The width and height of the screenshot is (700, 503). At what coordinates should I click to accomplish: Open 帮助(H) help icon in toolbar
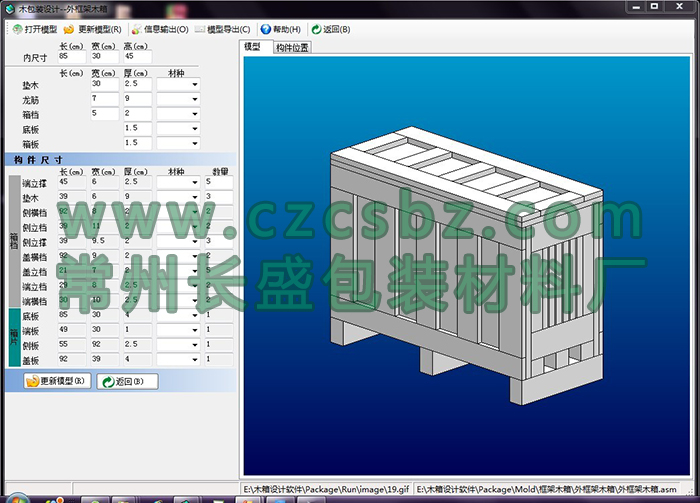(266, 29)
